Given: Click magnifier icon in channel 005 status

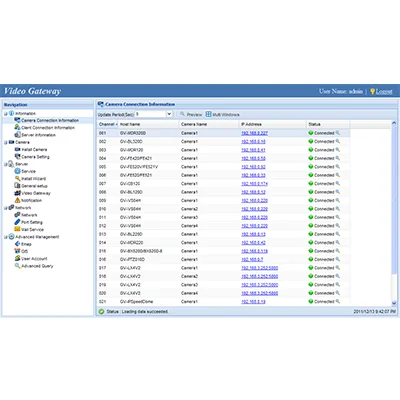Looking at the screenshot, I should click(338, 167).
